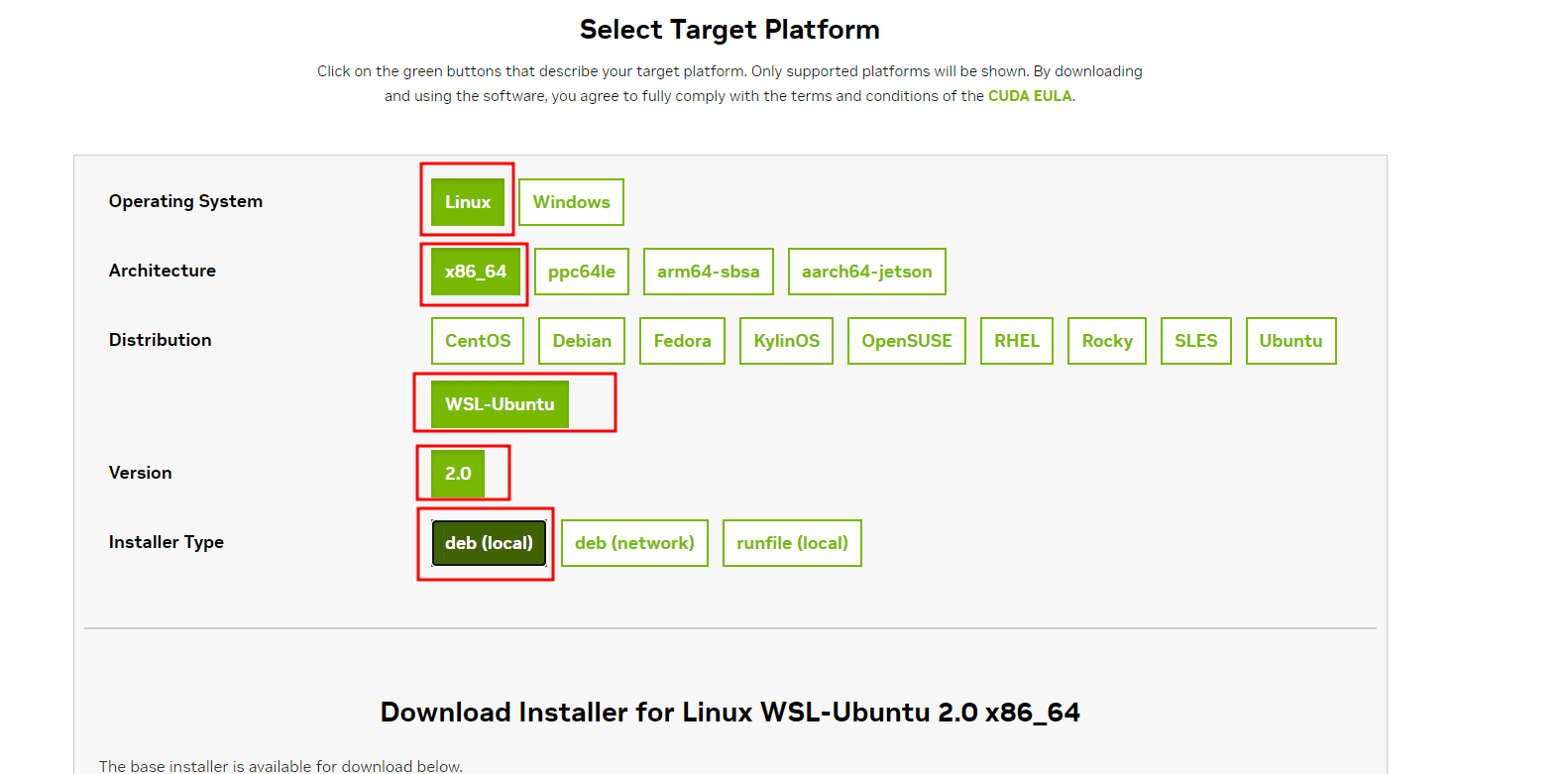Screen dimensions: 1568x774
Task: Select aarch64-jetson architecture
Action: 867,272
